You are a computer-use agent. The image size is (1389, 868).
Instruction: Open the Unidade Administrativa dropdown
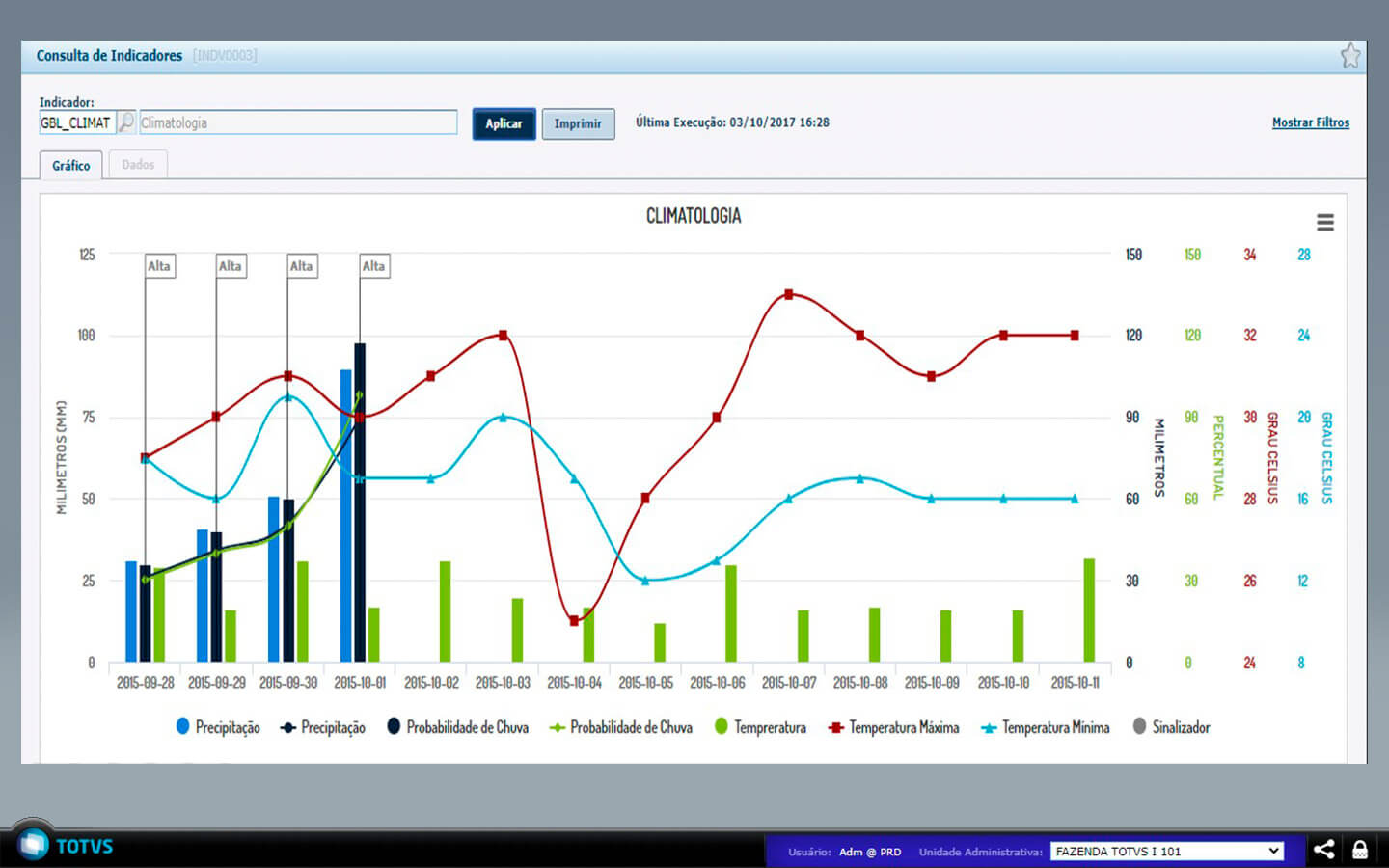pos(1166,851)
